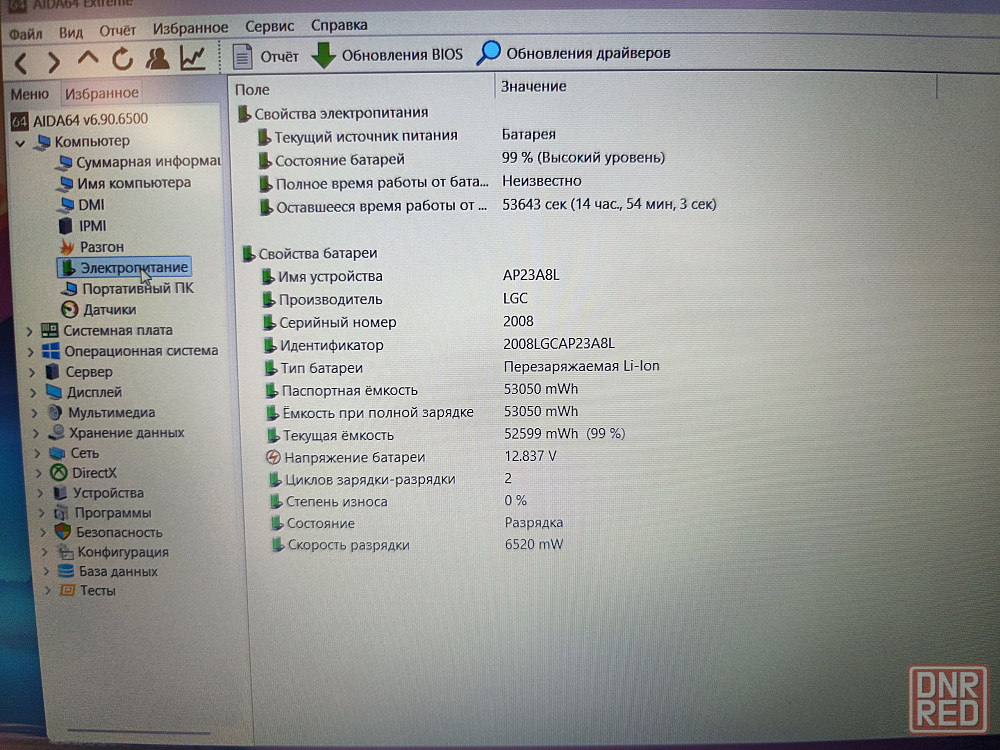Click the Back navigation arrow icon
Image resolution: width=1000 pixels, height=750 pixels.
coord(20,61)
